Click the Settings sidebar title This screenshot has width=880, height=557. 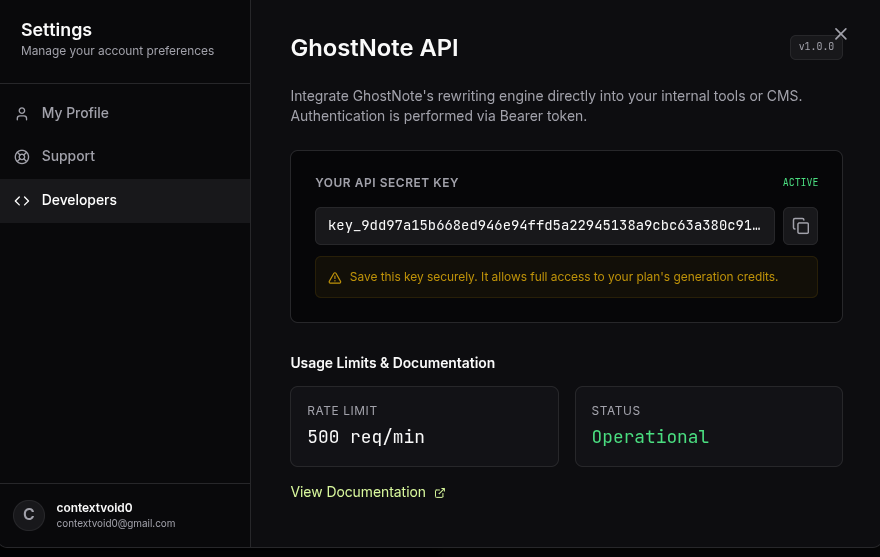click(56, 30)
